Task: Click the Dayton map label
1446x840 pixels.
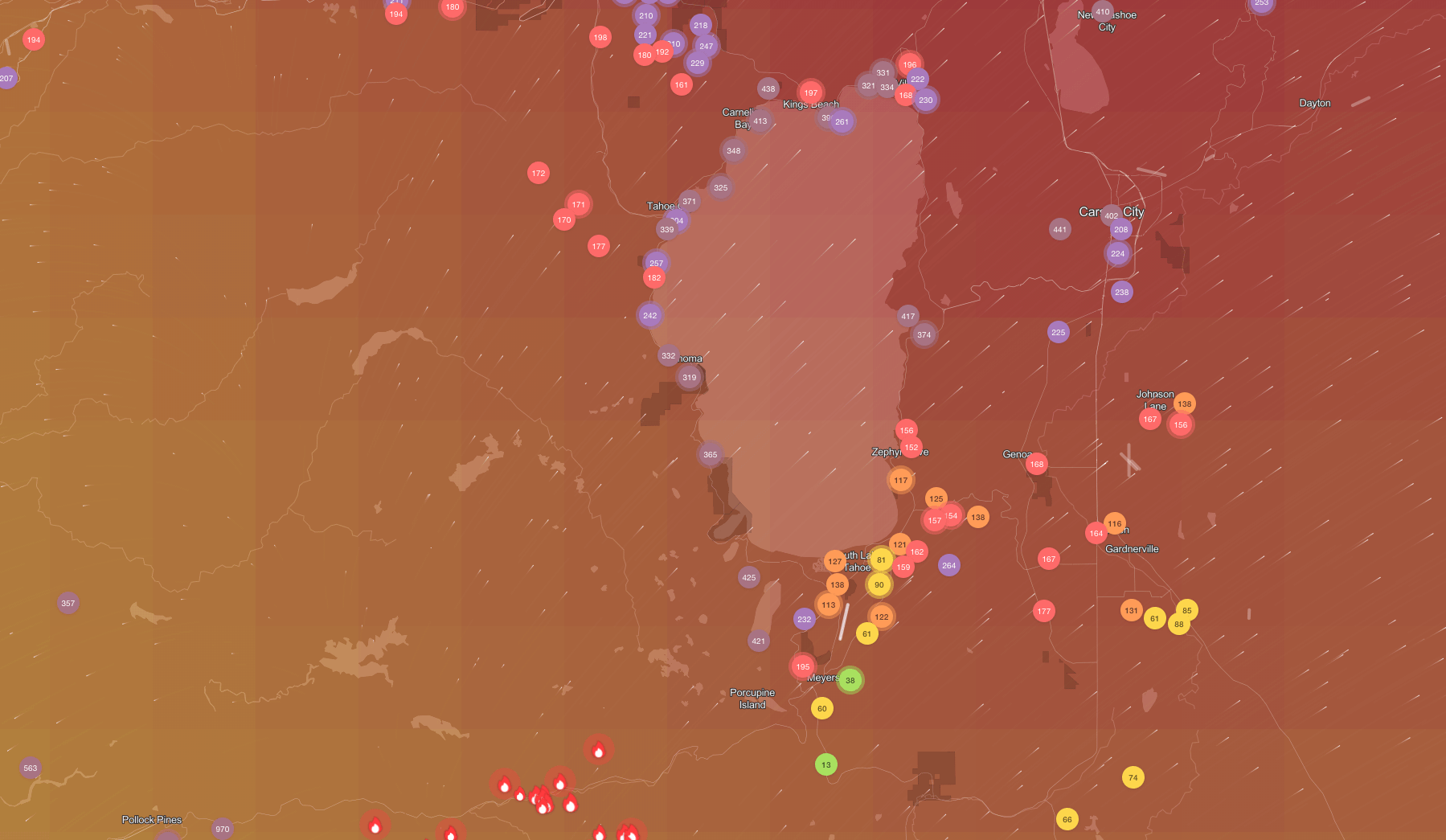Action: tap(1315, 103)
